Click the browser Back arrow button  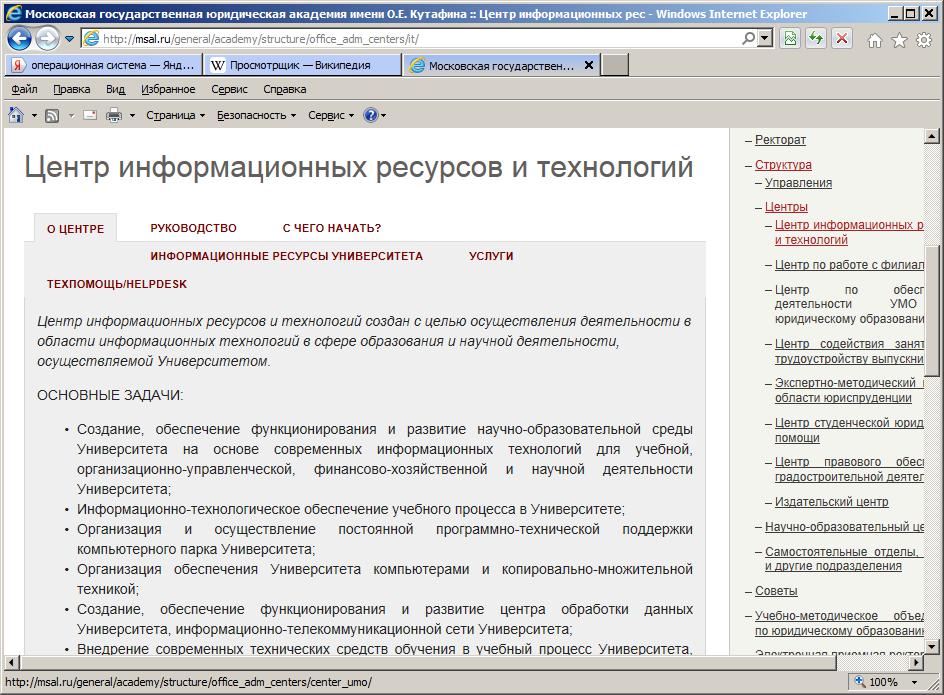[19, 39]
